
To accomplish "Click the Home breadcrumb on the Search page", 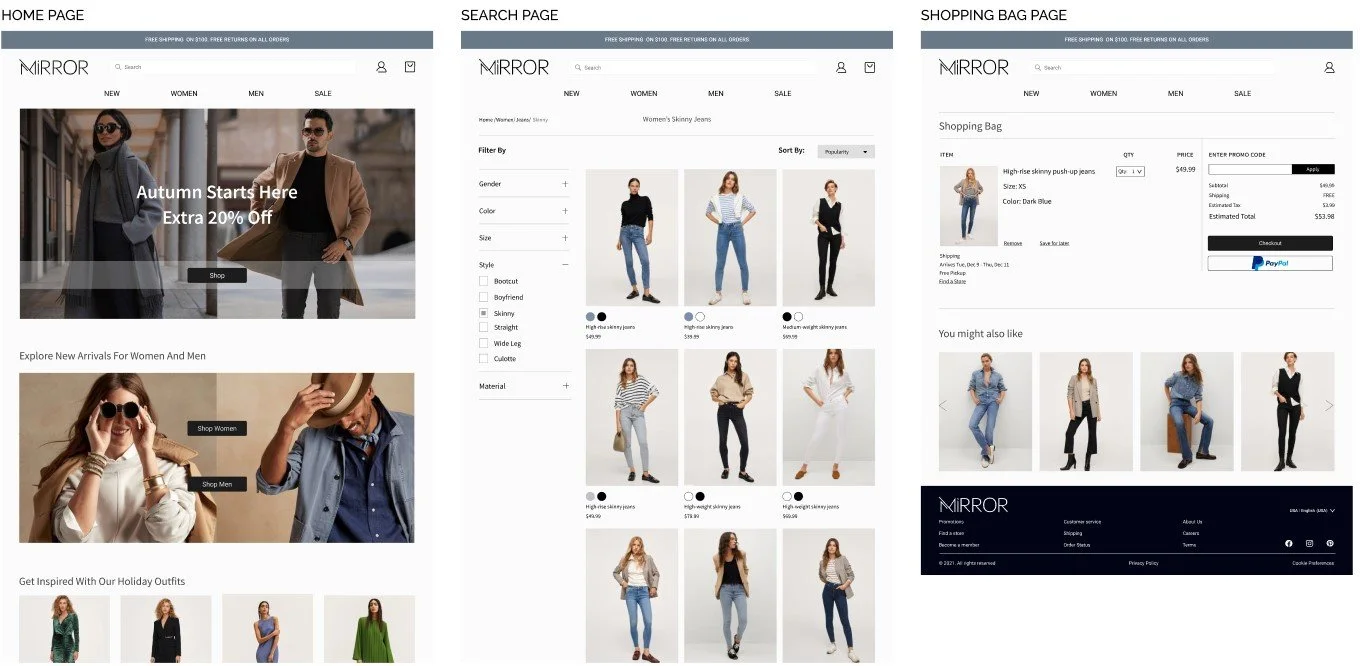I will coord(486,120).
